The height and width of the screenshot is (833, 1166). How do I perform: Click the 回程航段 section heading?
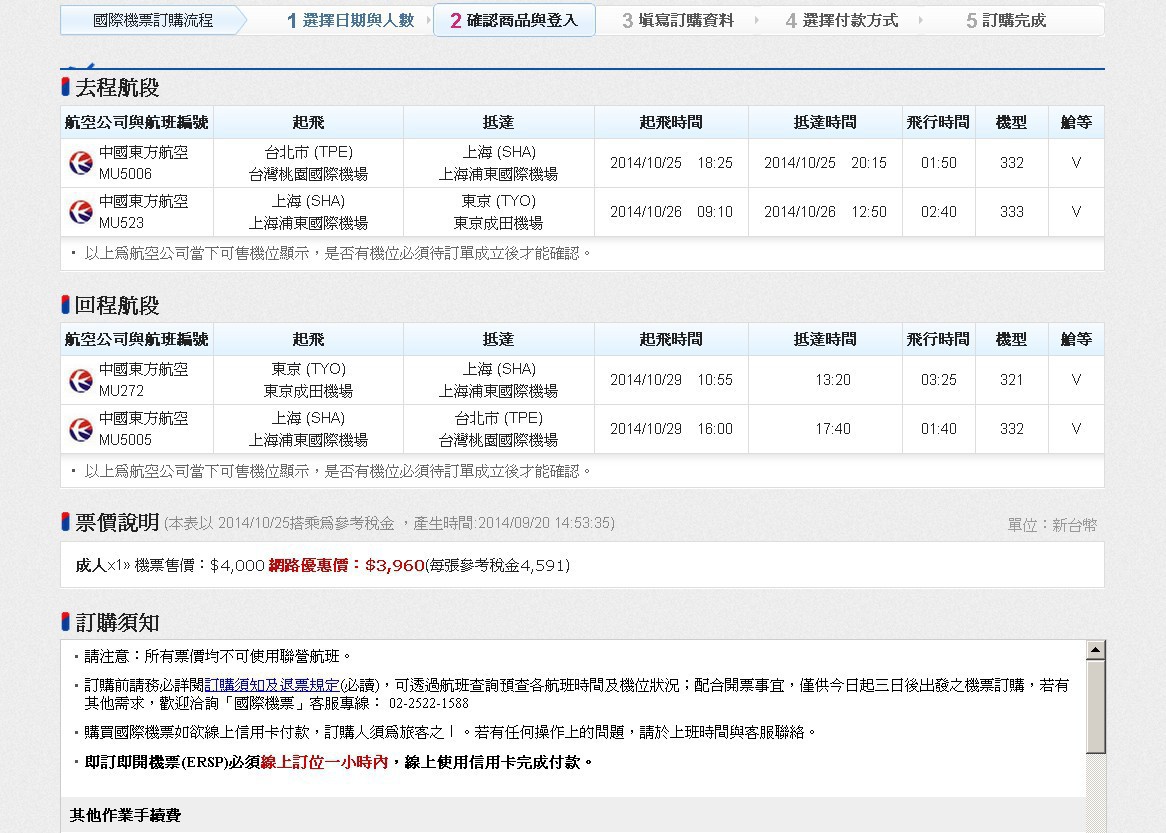tap(117, 306)
